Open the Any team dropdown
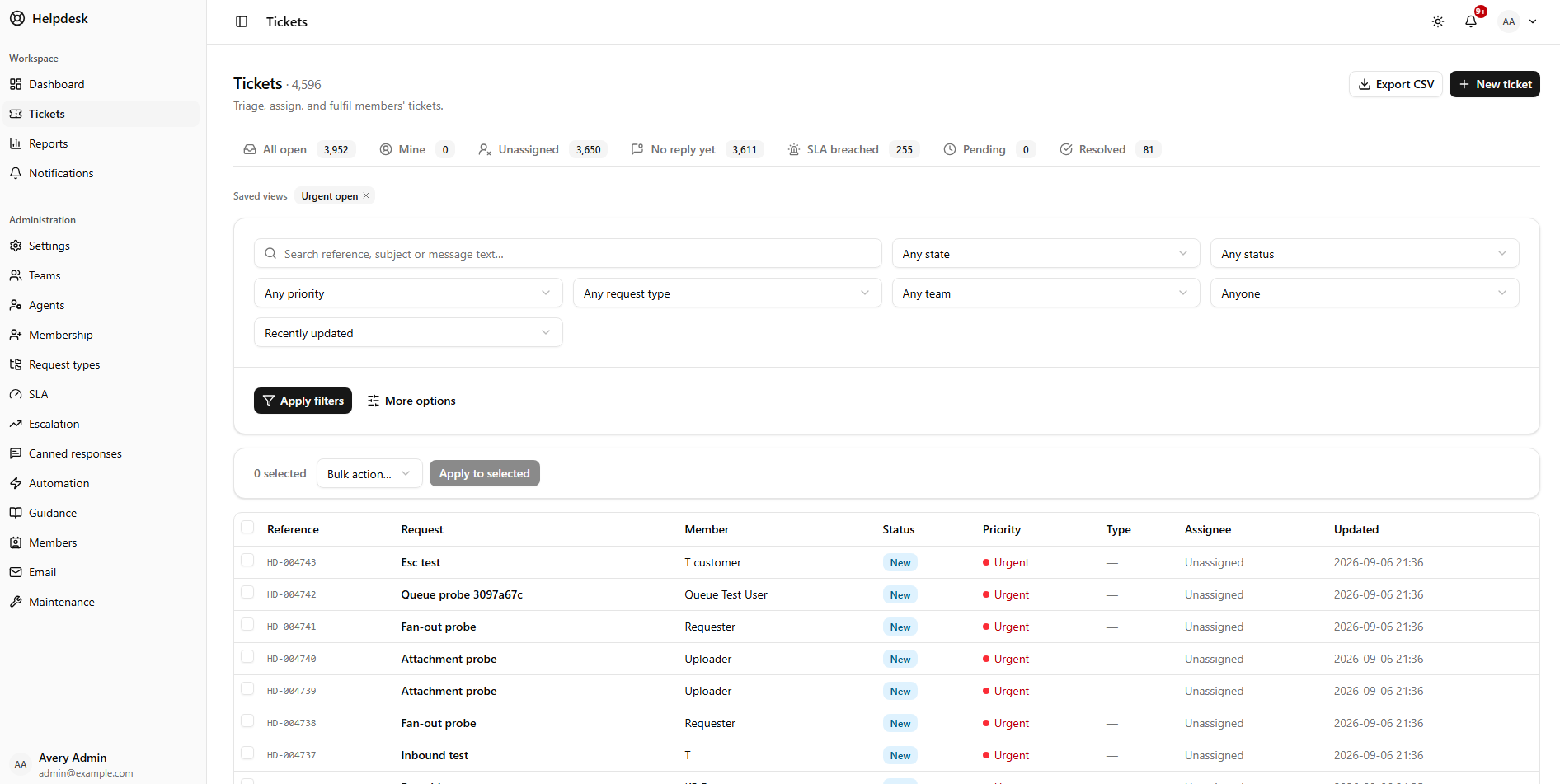This screenshot has height=784, width=1560. (x=1045, y=293)
